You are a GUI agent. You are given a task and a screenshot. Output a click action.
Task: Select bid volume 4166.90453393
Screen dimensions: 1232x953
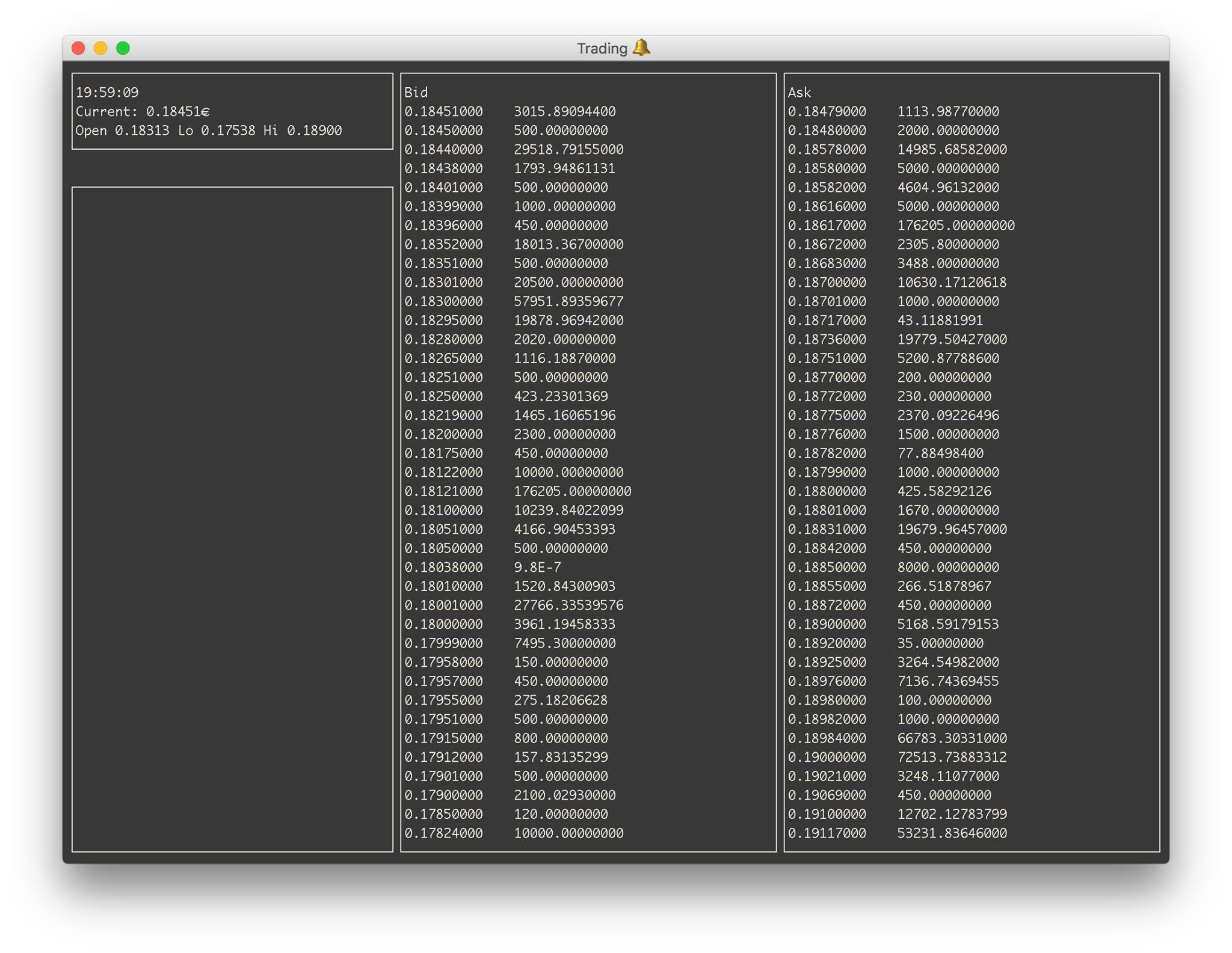[x=565, y=530]
